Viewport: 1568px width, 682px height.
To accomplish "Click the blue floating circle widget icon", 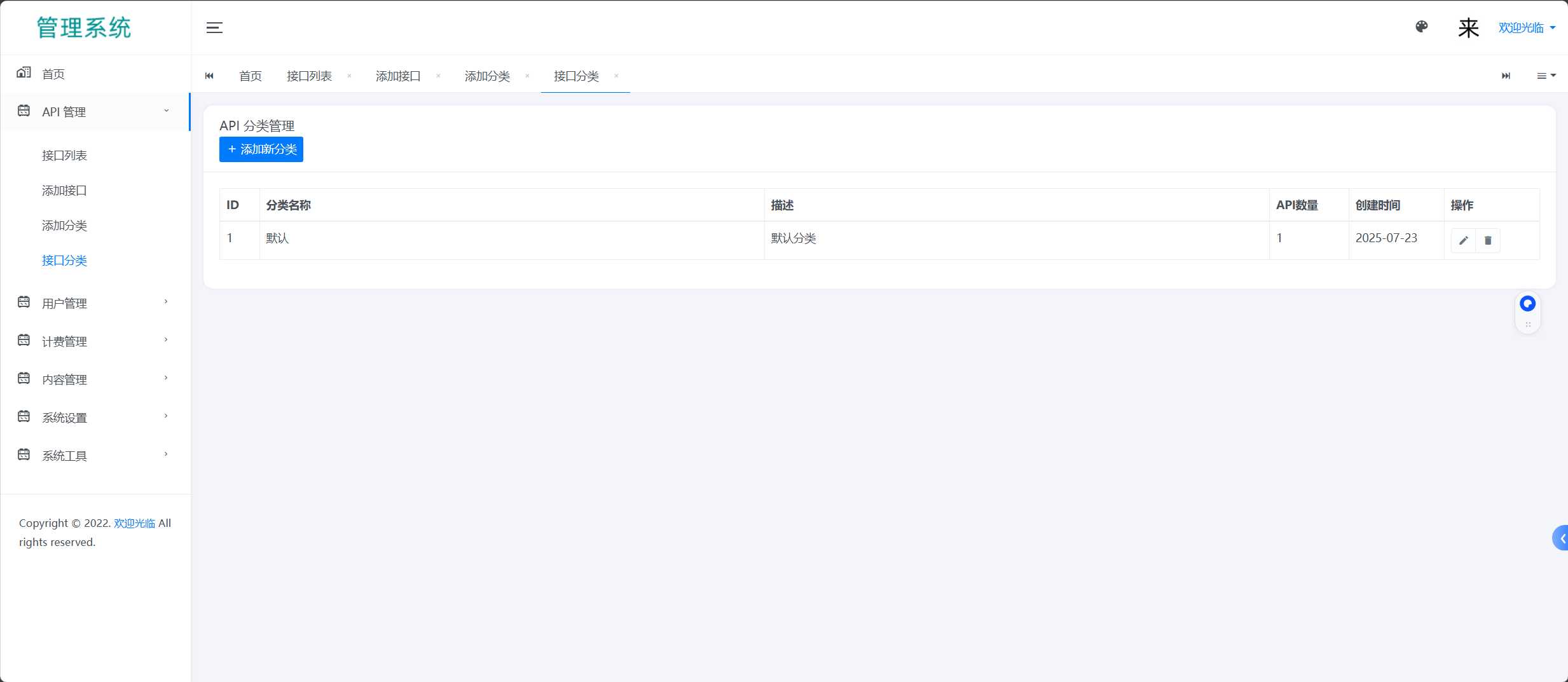I will [x=1527, y=304].
